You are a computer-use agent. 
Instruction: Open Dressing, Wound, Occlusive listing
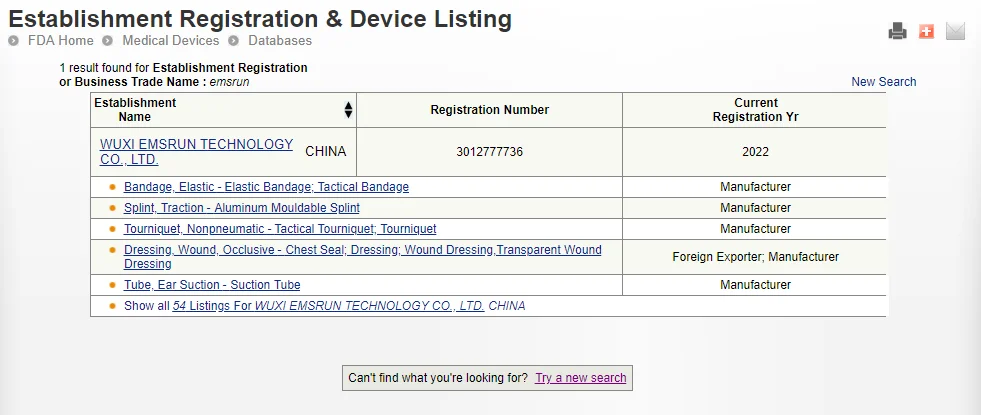pyautogui.click(x=362, y=250)
